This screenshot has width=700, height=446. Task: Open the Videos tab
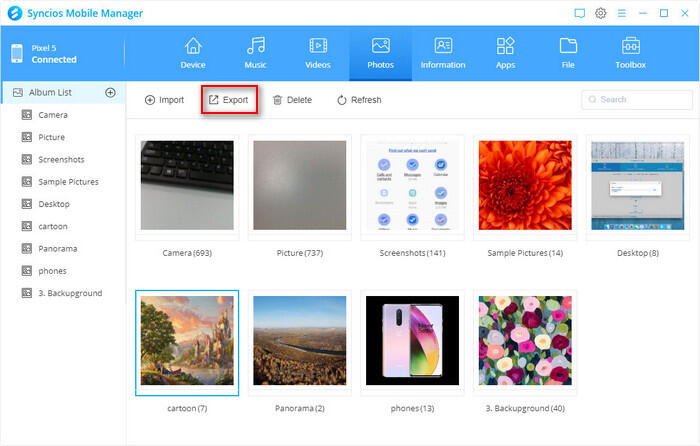[318, 53]
